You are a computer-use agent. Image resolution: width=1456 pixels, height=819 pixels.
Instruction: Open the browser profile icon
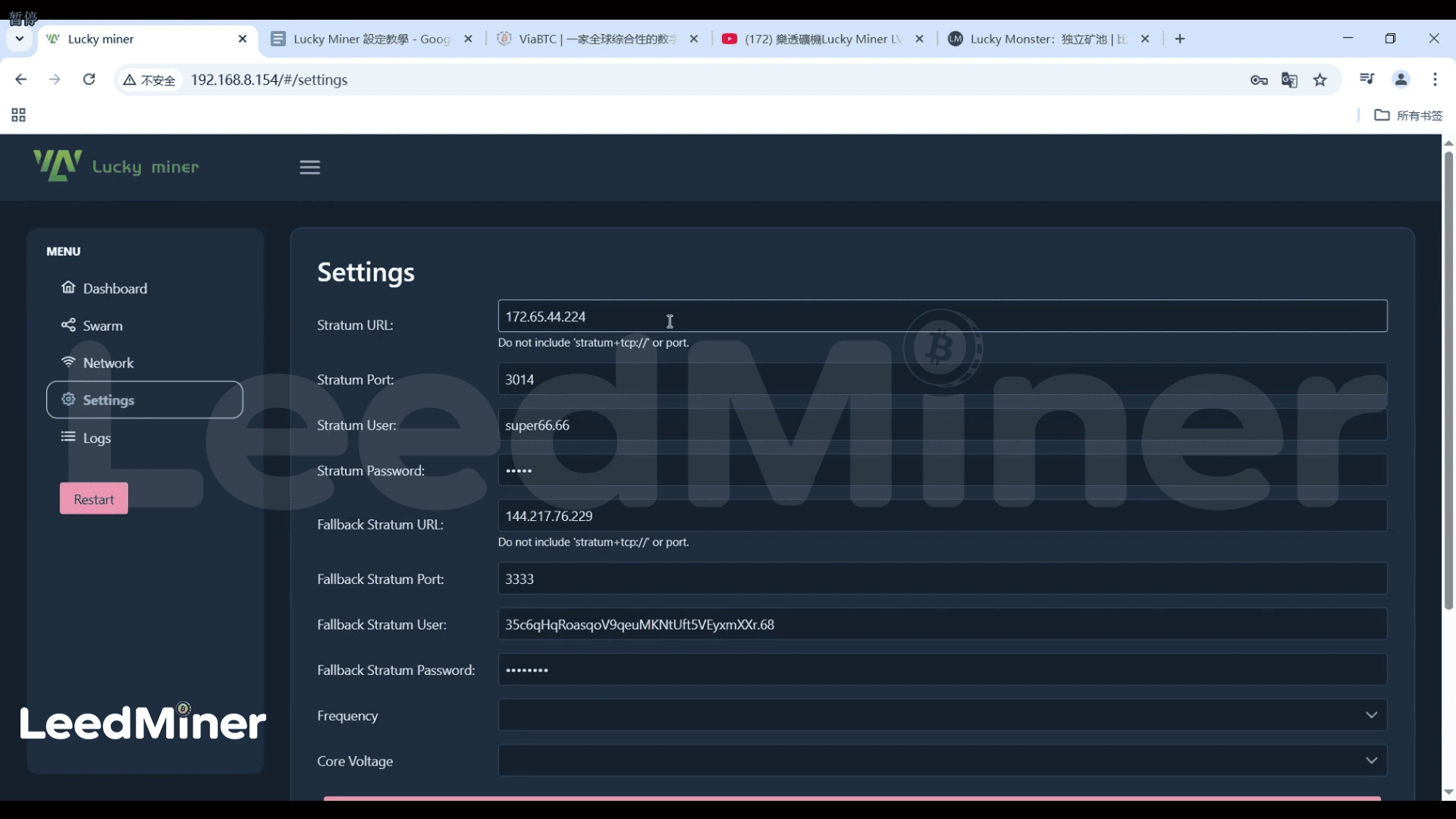coord(1401,79)
